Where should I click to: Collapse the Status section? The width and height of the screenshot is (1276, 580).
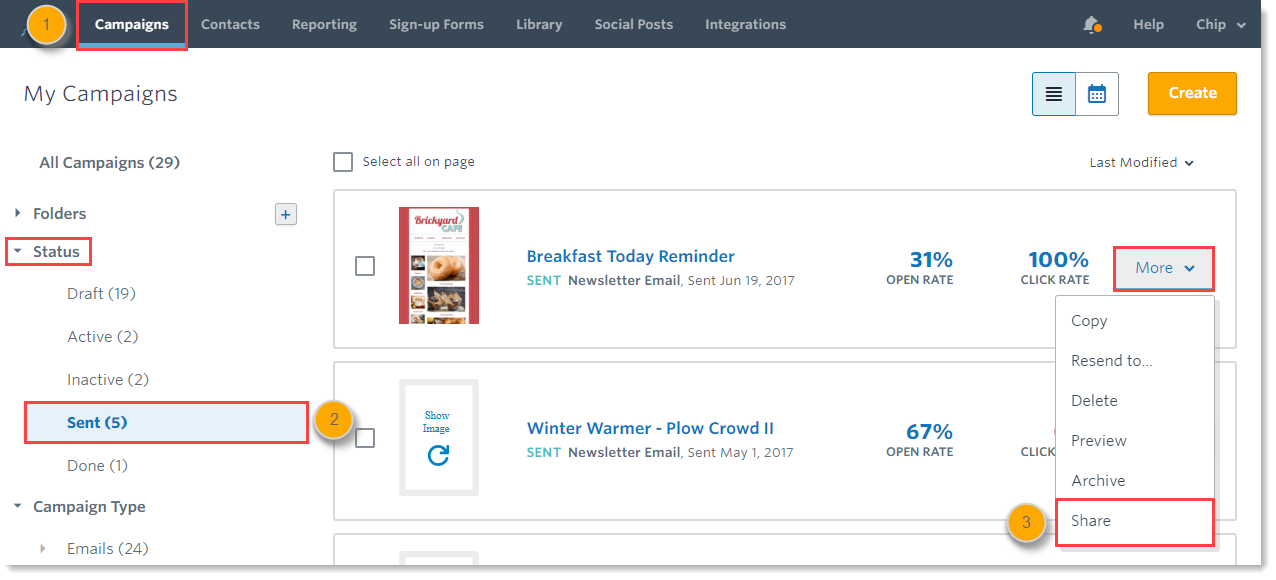coord(18,252)
